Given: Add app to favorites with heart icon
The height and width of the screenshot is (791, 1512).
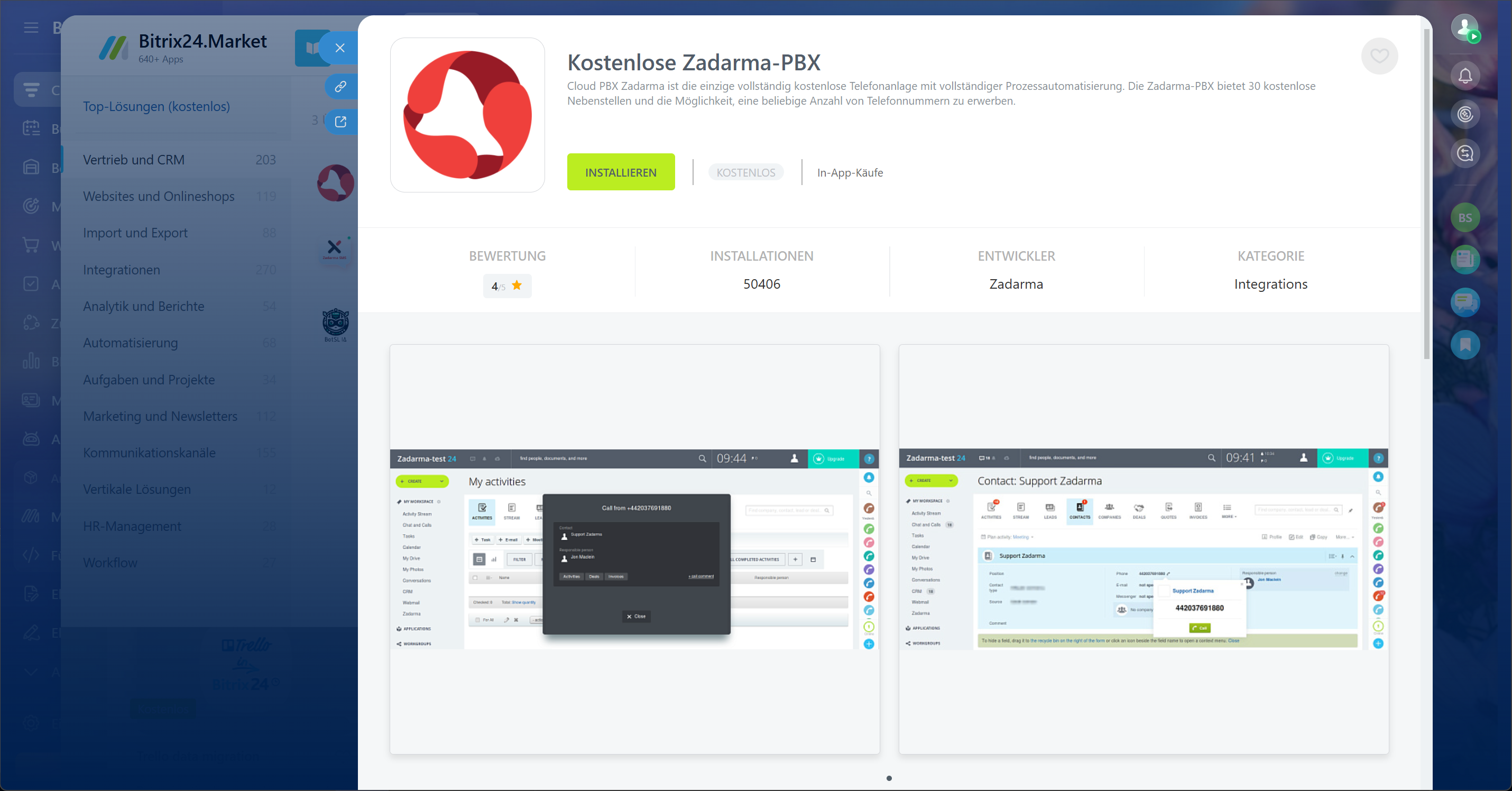Looking at the screenshot, I should click(1379, 57).
